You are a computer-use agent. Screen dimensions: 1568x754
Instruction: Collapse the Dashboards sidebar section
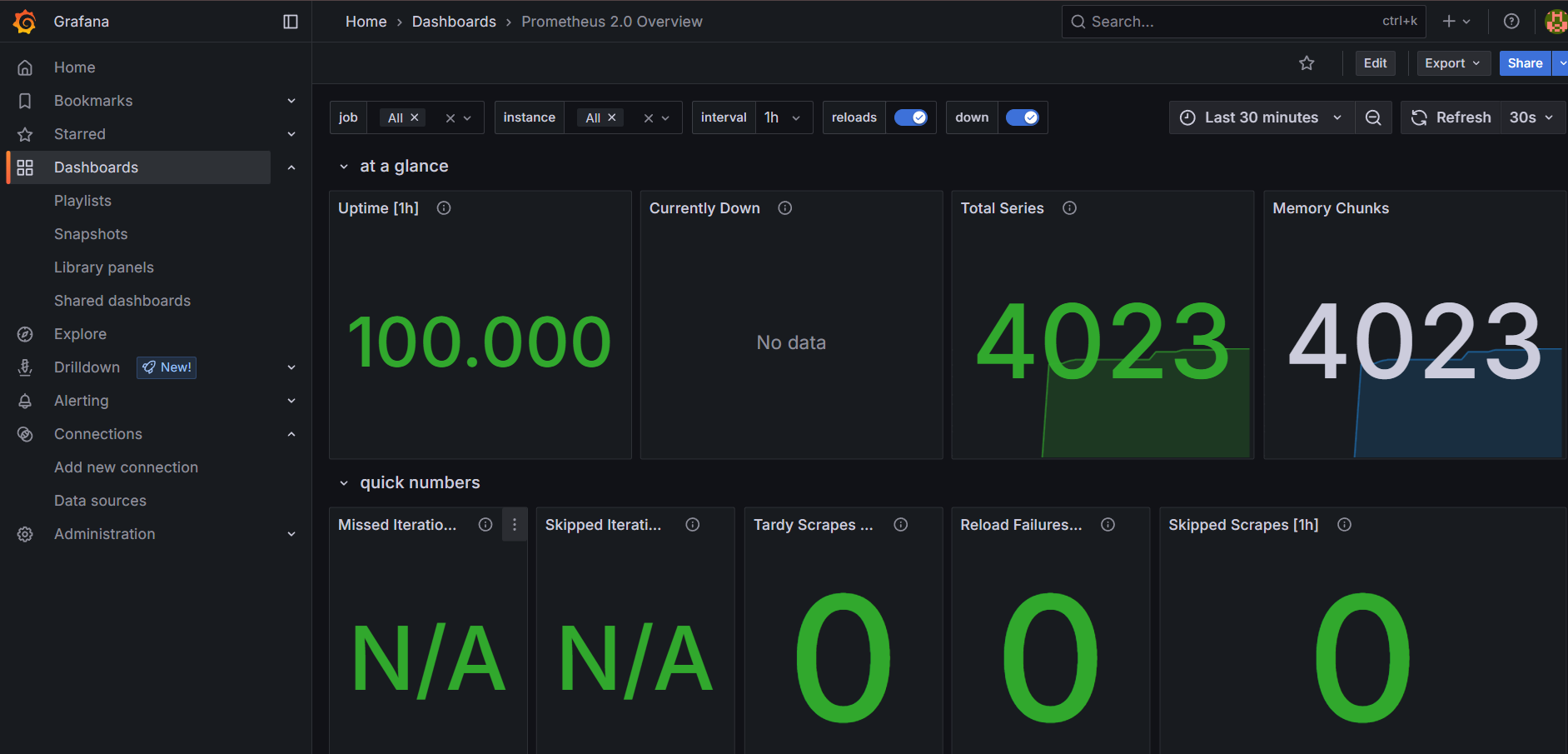(x=291, y=167)
